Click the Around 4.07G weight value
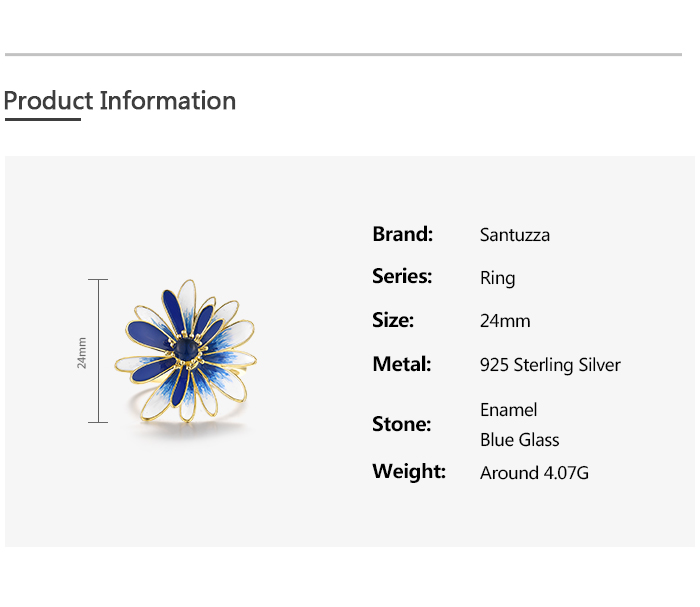This screenshot has width=700, height=607. click(x=534, y=473)
